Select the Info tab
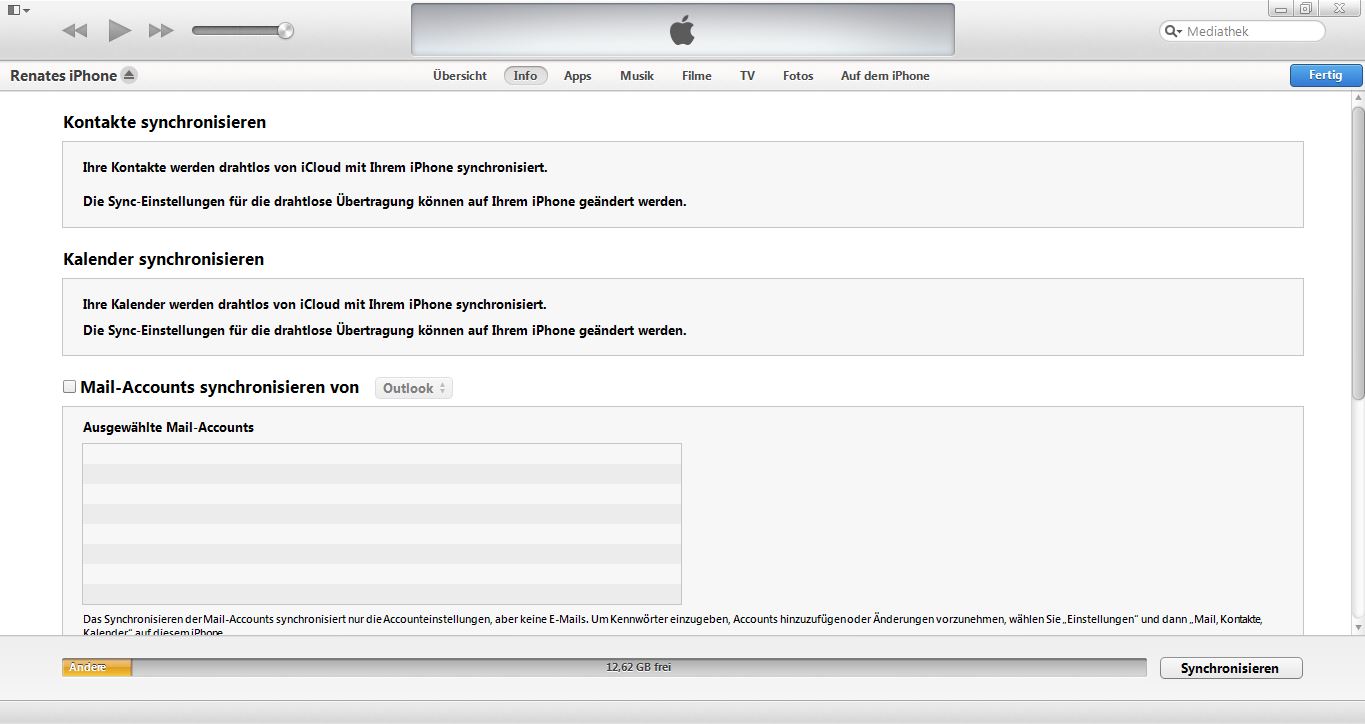The image size is (1365, 724). (x=526, y=76)
